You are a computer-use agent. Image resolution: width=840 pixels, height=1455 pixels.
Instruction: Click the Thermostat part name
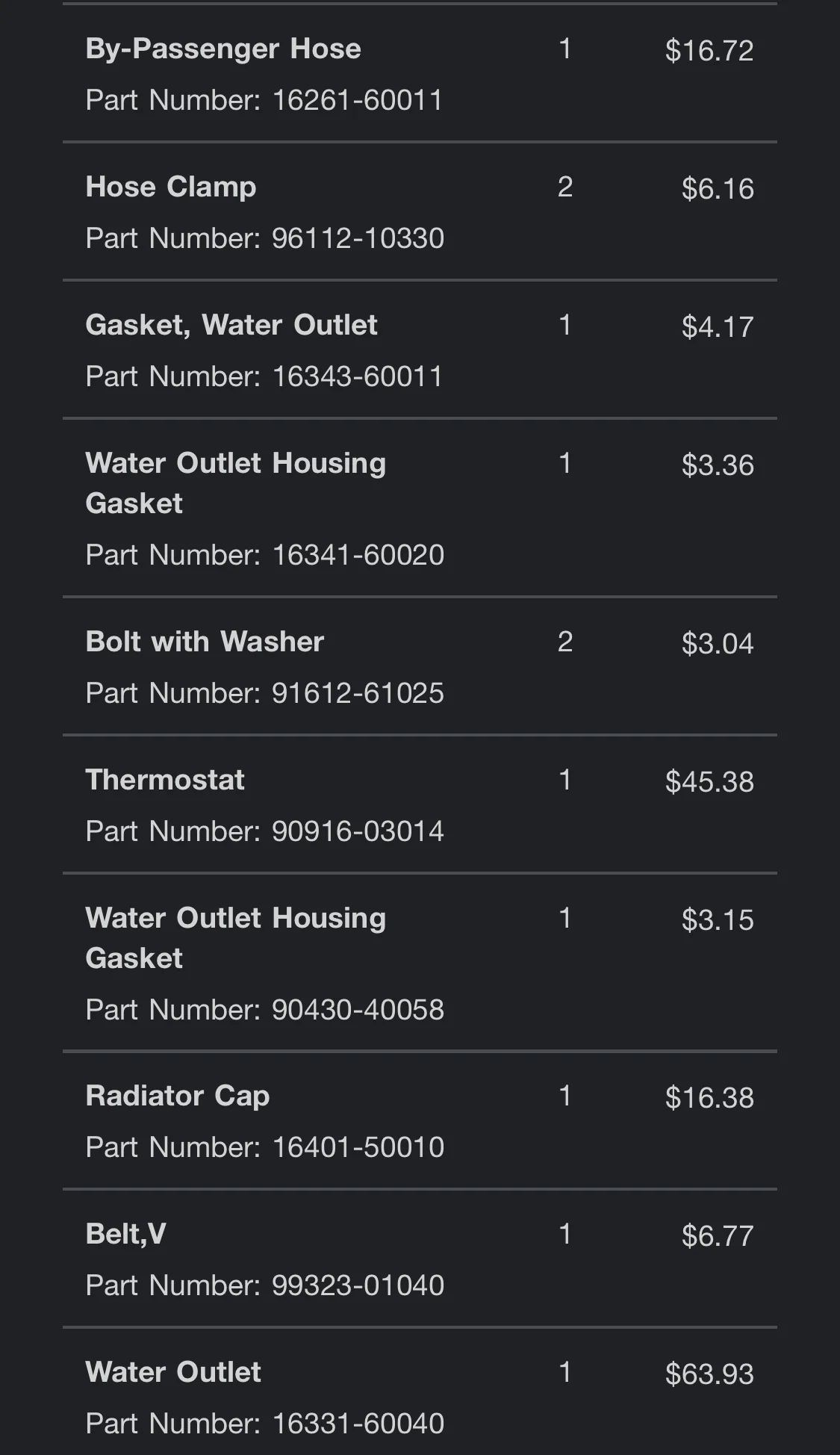pos(165,780)
